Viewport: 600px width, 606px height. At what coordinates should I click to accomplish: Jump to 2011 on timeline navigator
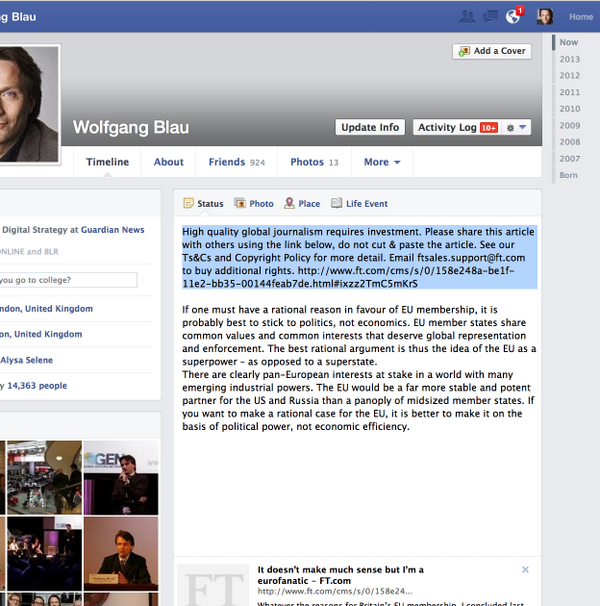569,92
